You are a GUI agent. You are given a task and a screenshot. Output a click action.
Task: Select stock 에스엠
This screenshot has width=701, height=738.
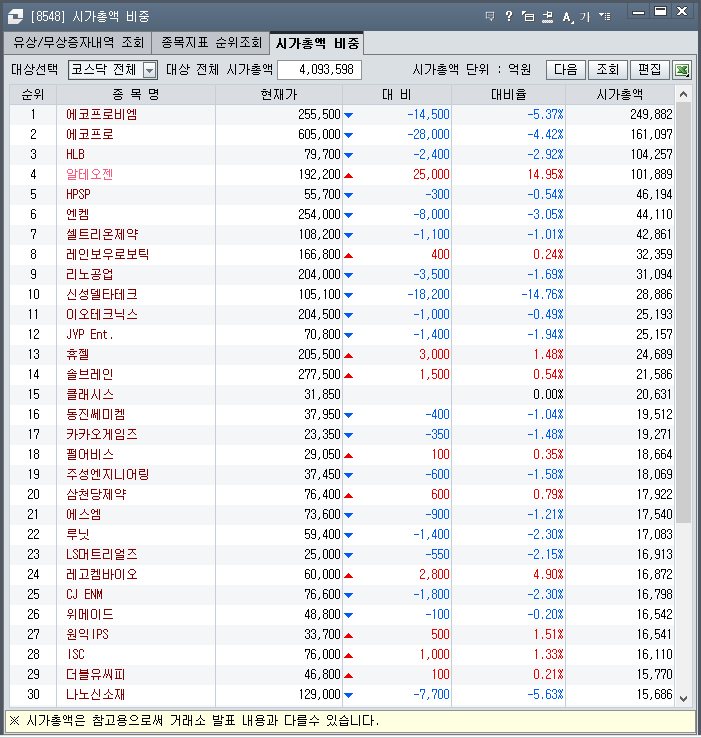84,514
